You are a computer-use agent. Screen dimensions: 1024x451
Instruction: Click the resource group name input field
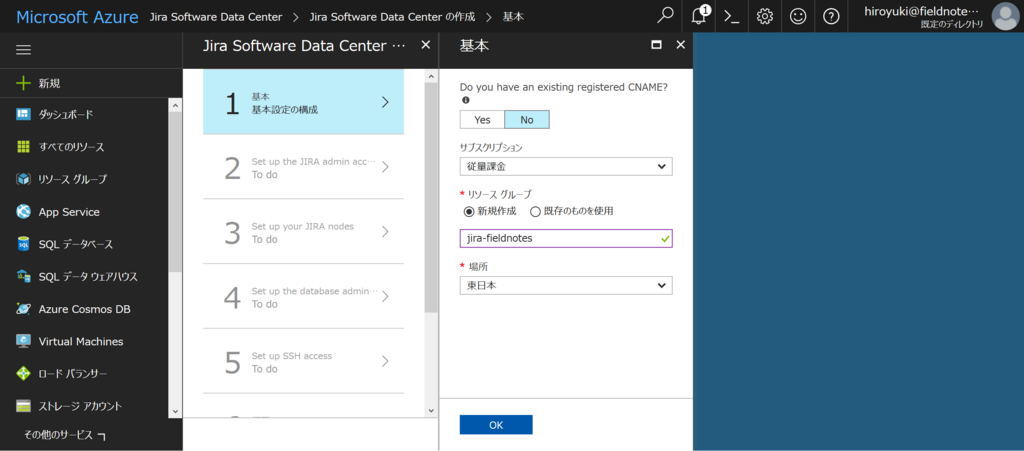566,239
